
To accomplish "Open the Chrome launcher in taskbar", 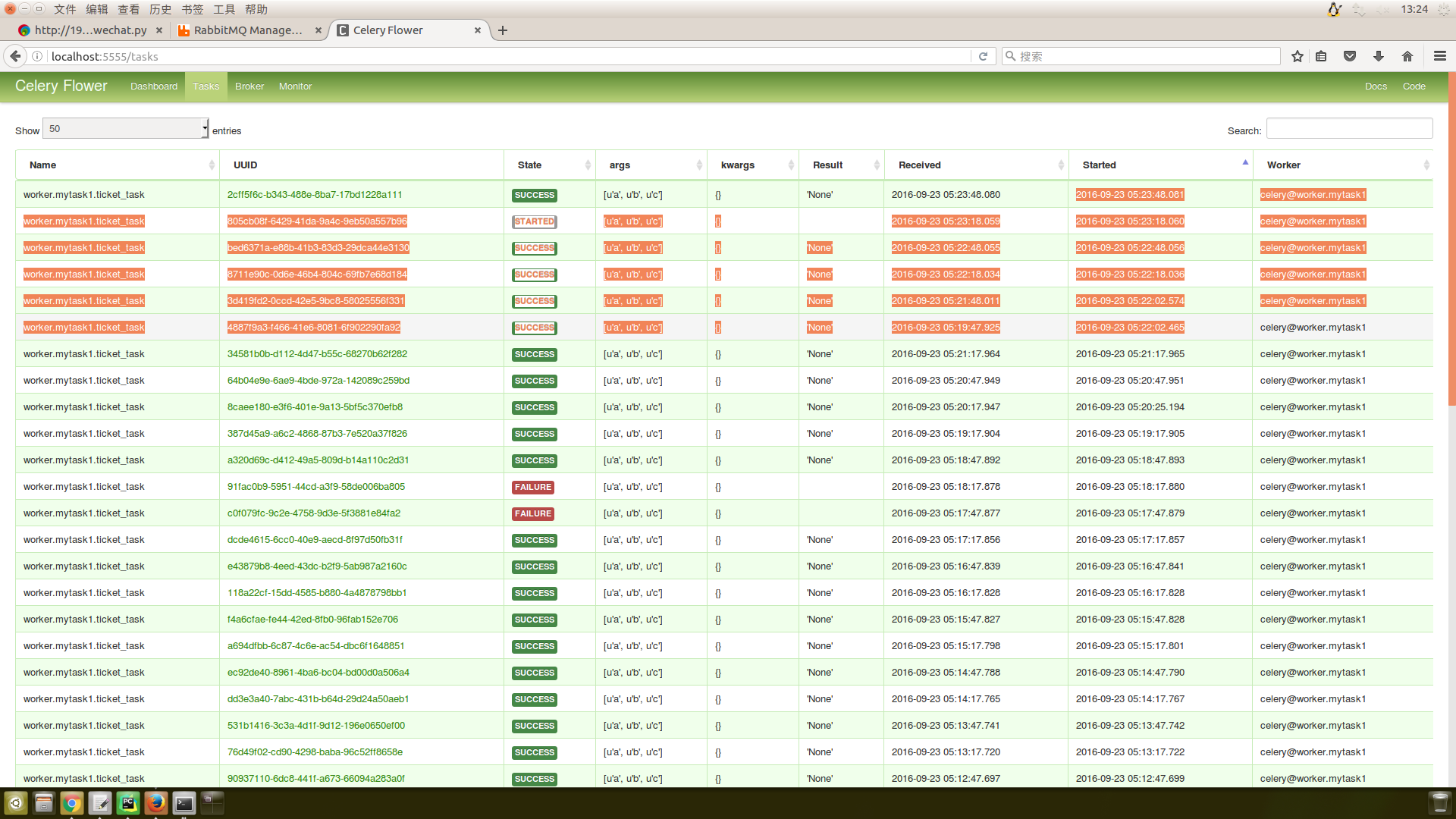I will (72, 803).
